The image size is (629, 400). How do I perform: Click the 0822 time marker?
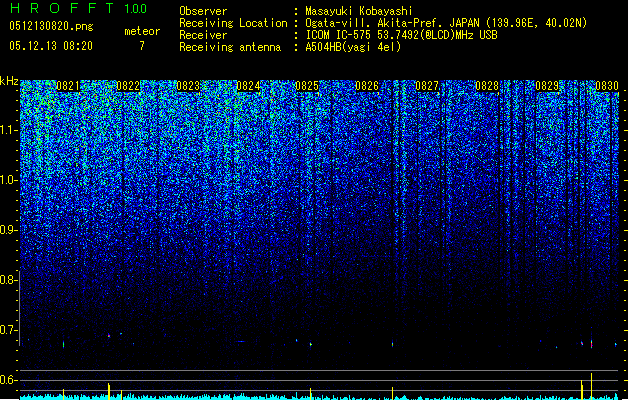pyautogui.click(x=128, y=86)
